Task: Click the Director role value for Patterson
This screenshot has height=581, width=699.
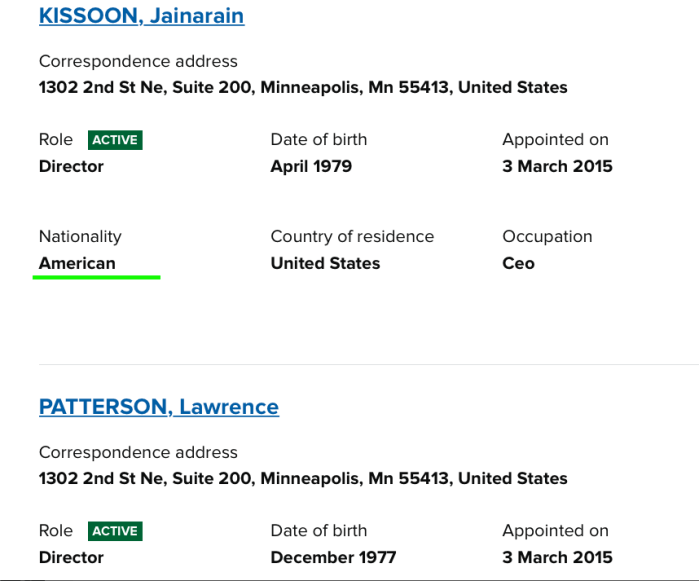Action: point(71,557)
